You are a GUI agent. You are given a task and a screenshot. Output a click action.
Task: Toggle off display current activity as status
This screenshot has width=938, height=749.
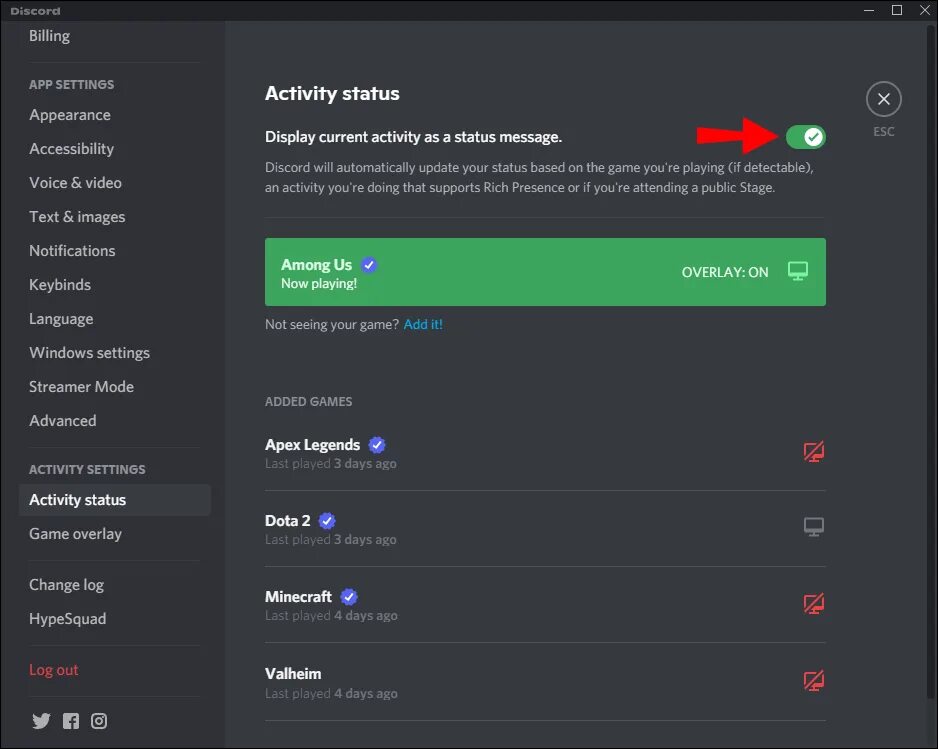(x=805, y=136)
